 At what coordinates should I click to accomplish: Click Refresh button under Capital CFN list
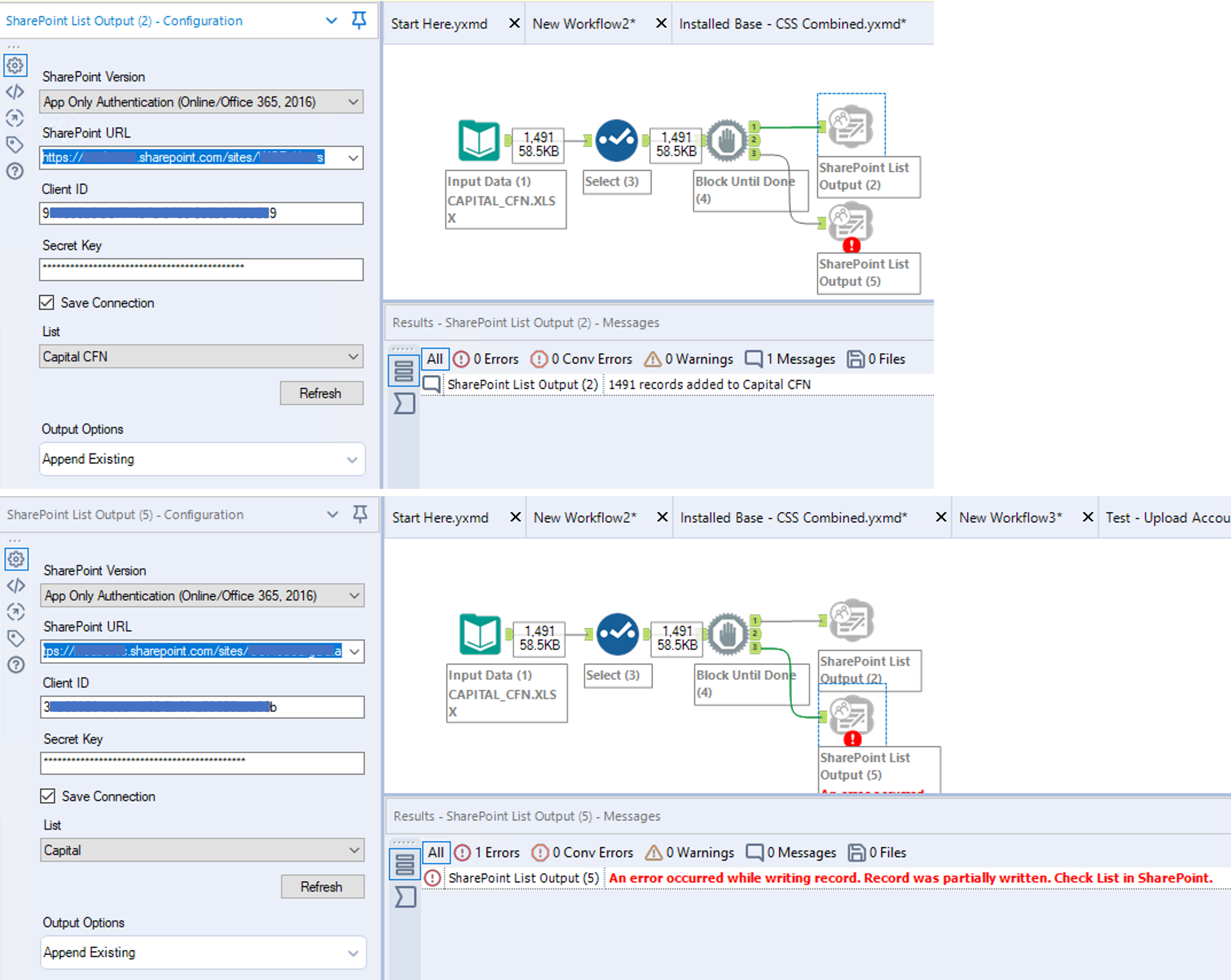[321, 393]
